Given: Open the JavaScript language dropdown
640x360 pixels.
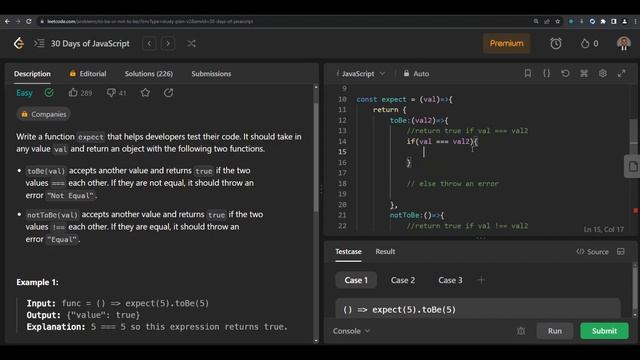Looking at the screenshot, I should (362, 73).
